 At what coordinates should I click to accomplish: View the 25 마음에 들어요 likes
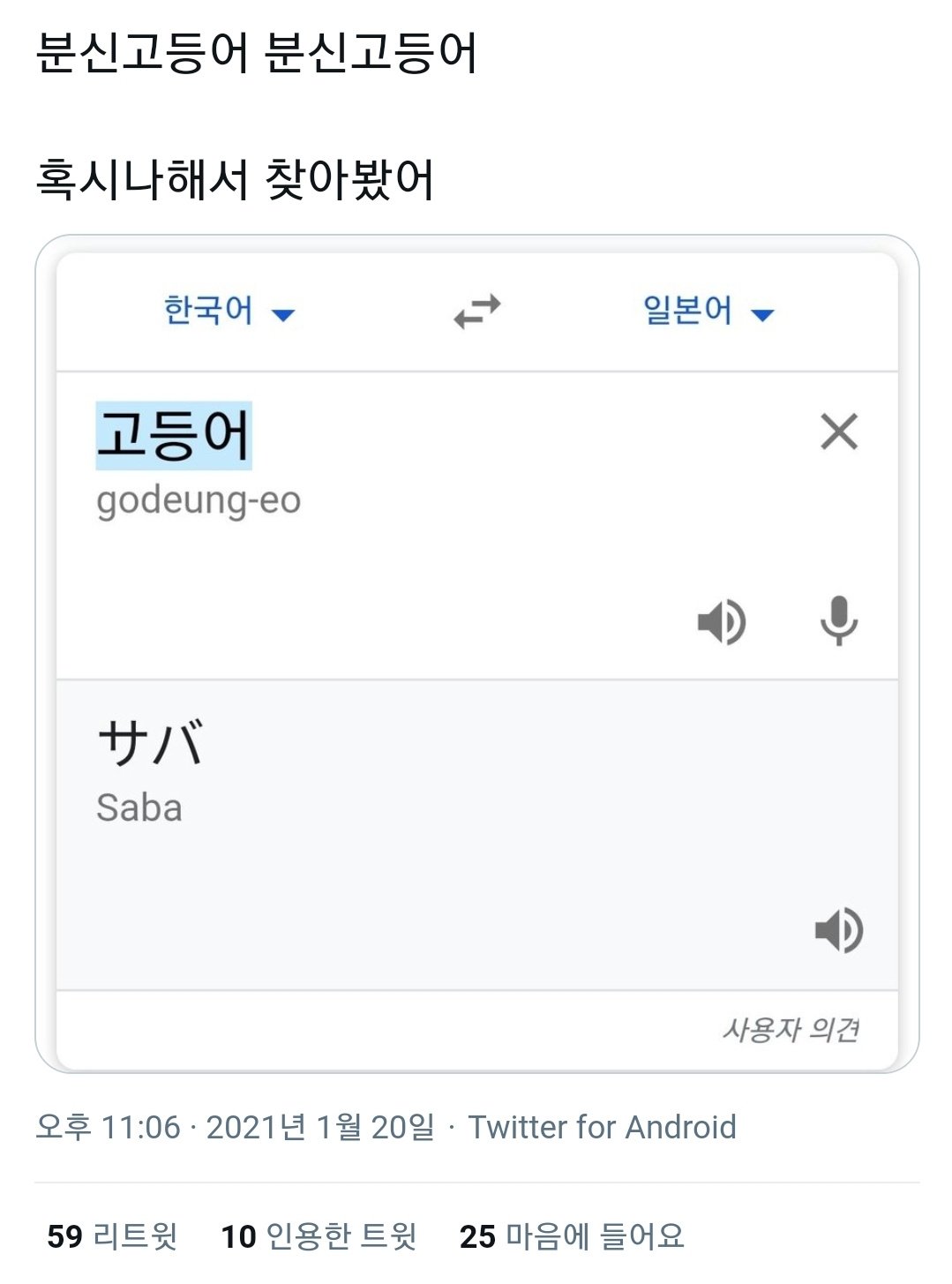(x=572, y=1235)
